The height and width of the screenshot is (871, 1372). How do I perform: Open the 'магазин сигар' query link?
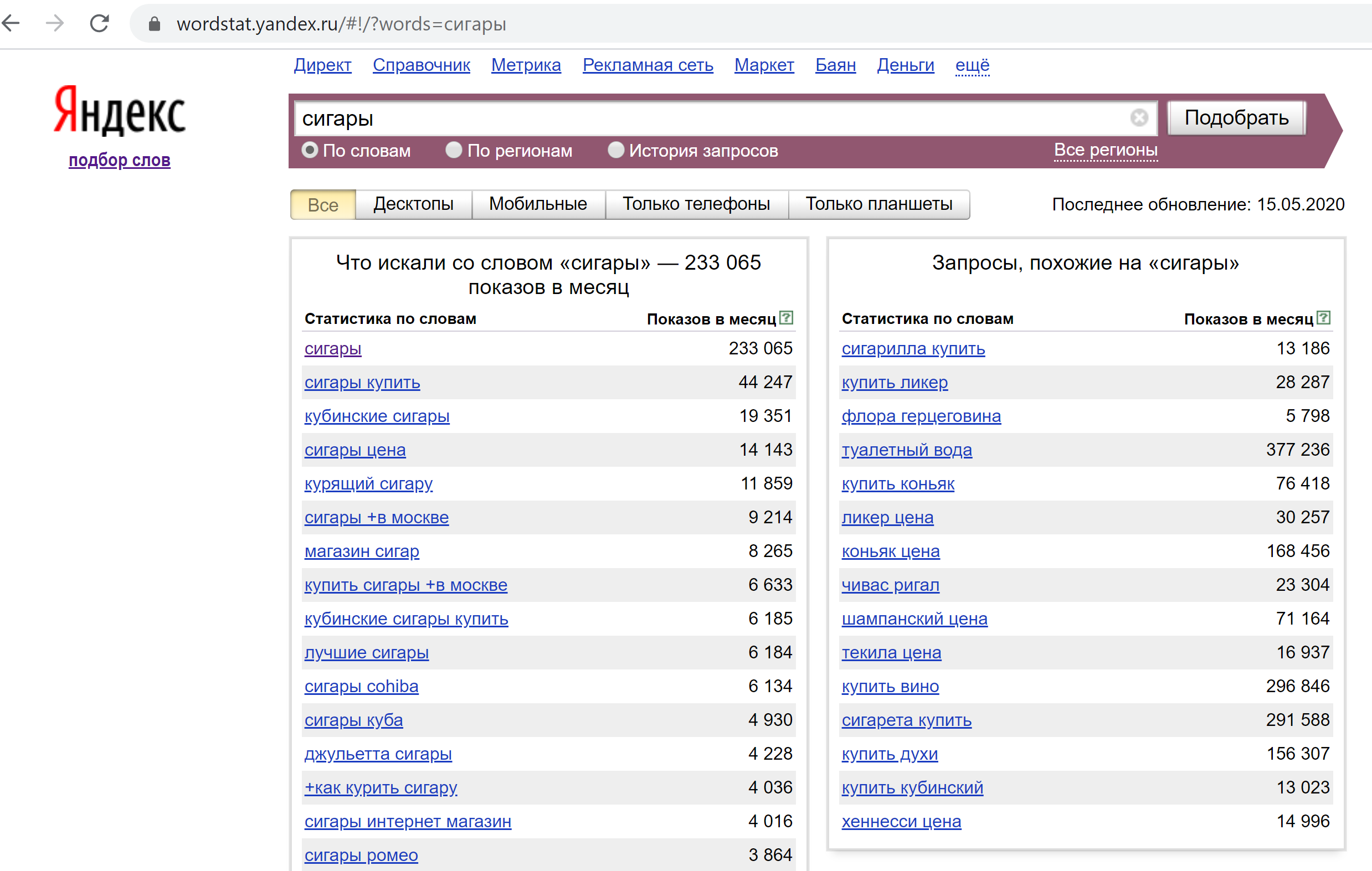point(362,552)
